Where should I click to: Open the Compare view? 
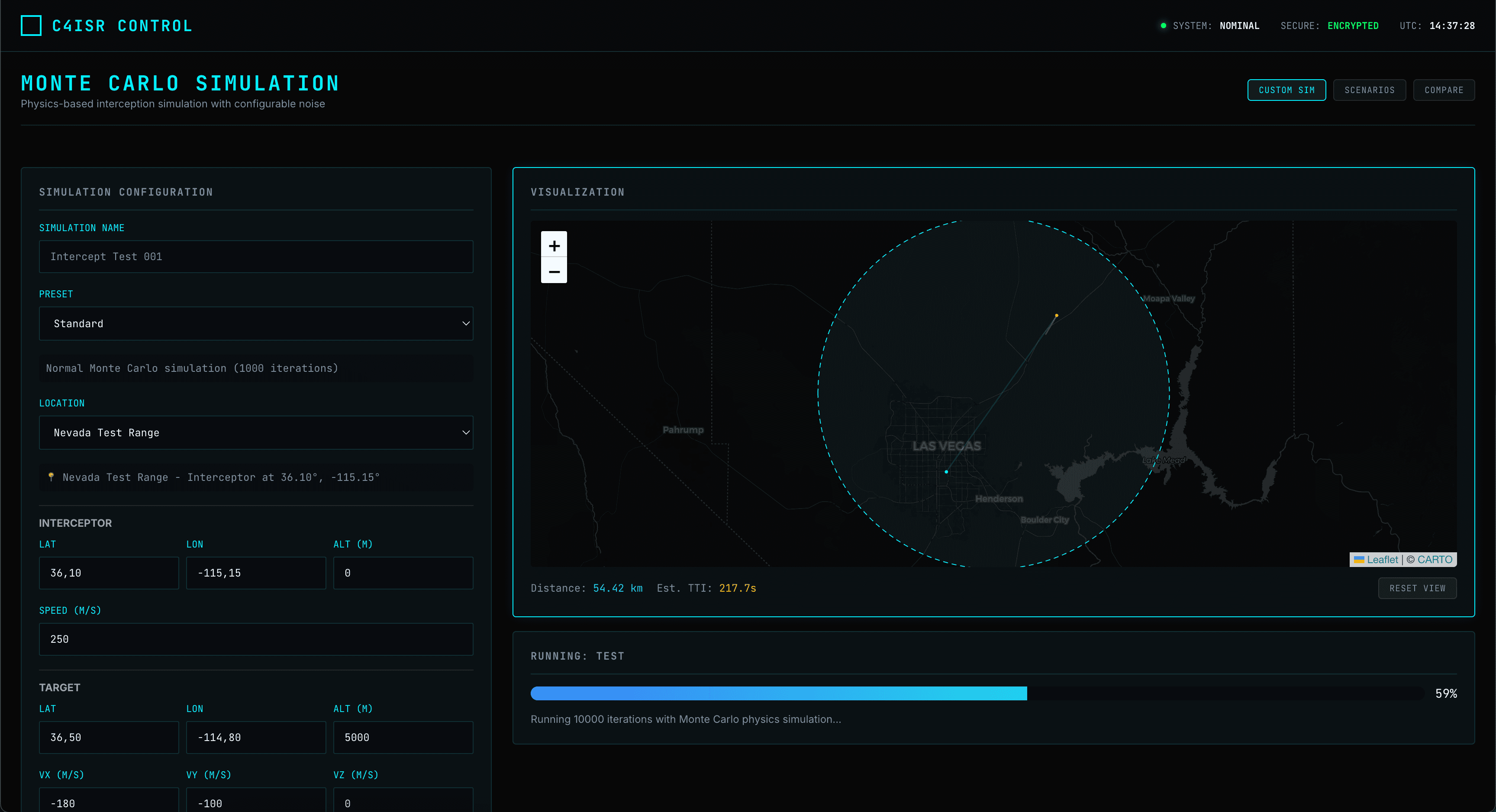click(x=1444, y=90)
